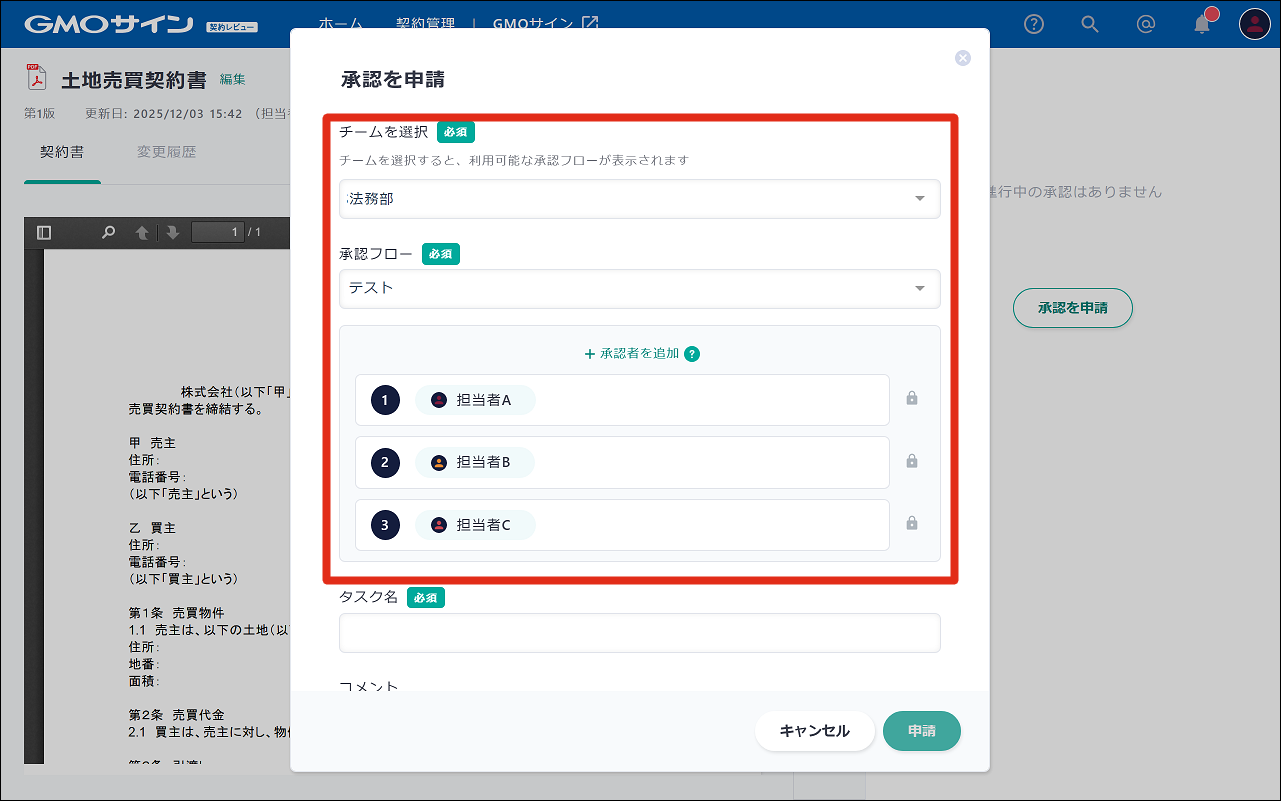Viewport: 1281px width, 801px height.
Task: Go to previous page in PDF viewer
Action: coord(142,233)
